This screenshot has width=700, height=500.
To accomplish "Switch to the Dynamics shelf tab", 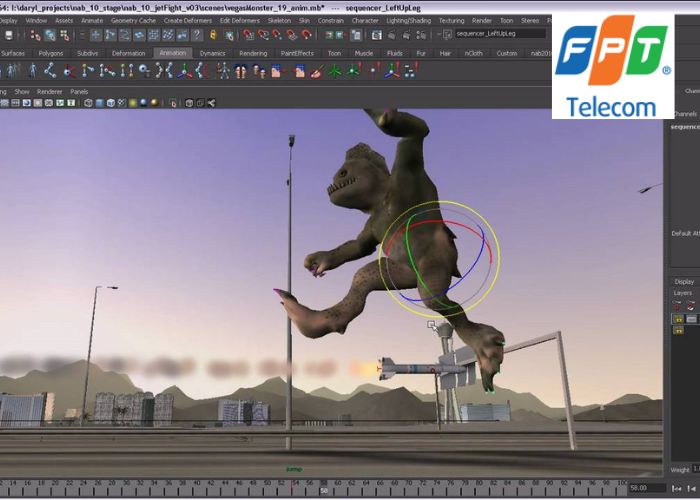I will click(x=212, y=53).
